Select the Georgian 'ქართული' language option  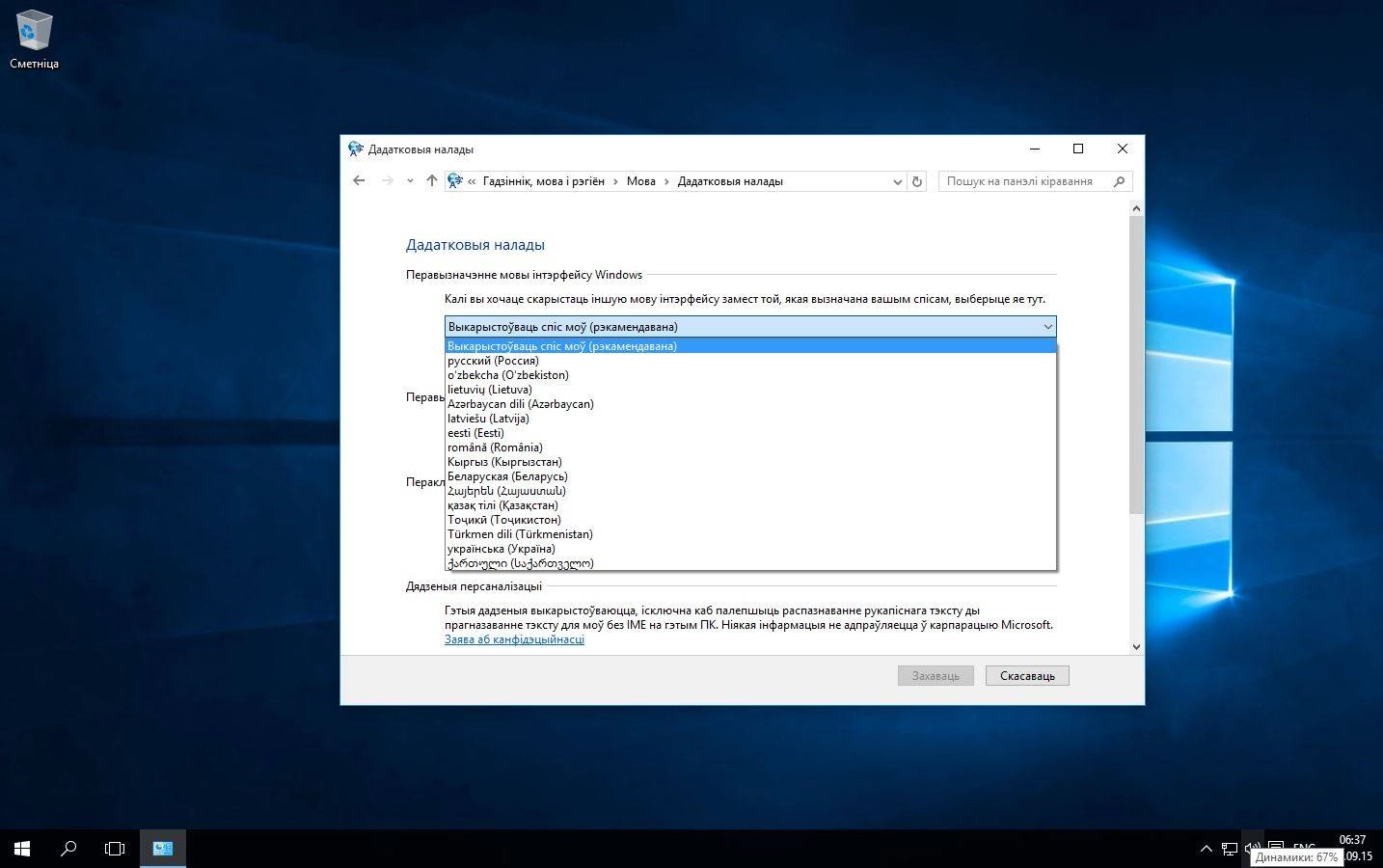point(750,563)
